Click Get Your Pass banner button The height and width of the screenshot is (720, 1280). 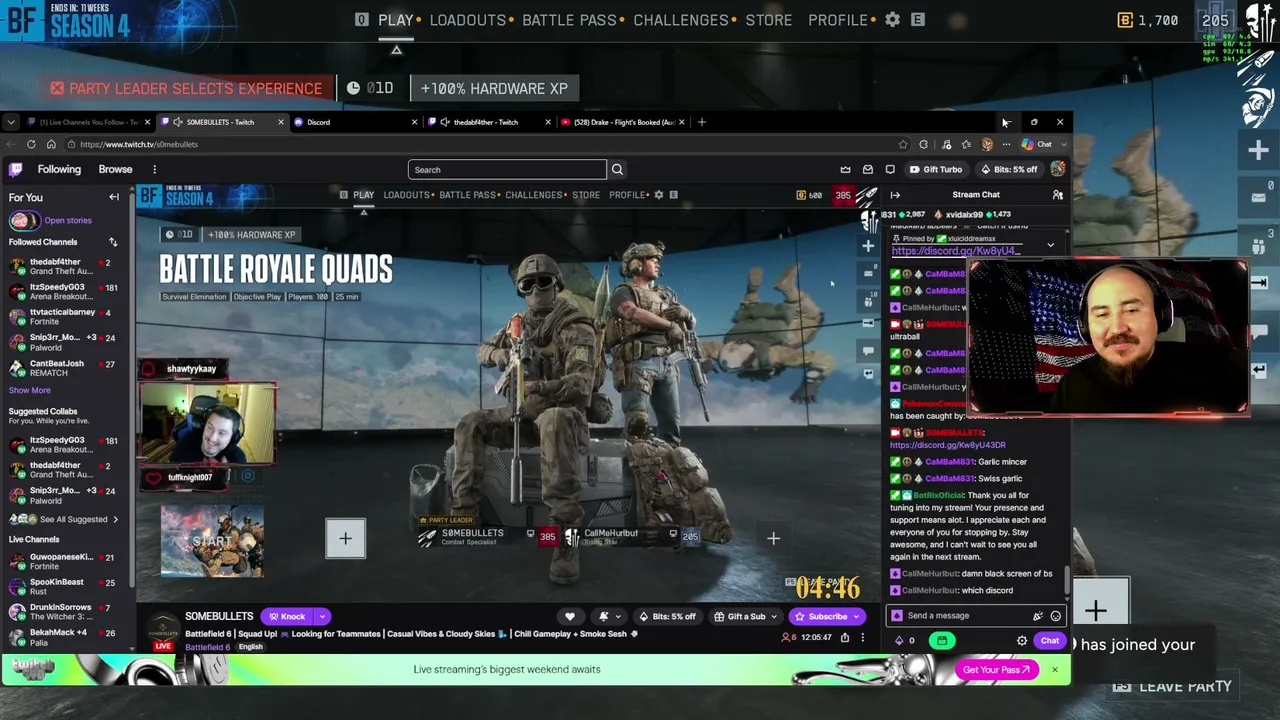[x=997, y=670]
